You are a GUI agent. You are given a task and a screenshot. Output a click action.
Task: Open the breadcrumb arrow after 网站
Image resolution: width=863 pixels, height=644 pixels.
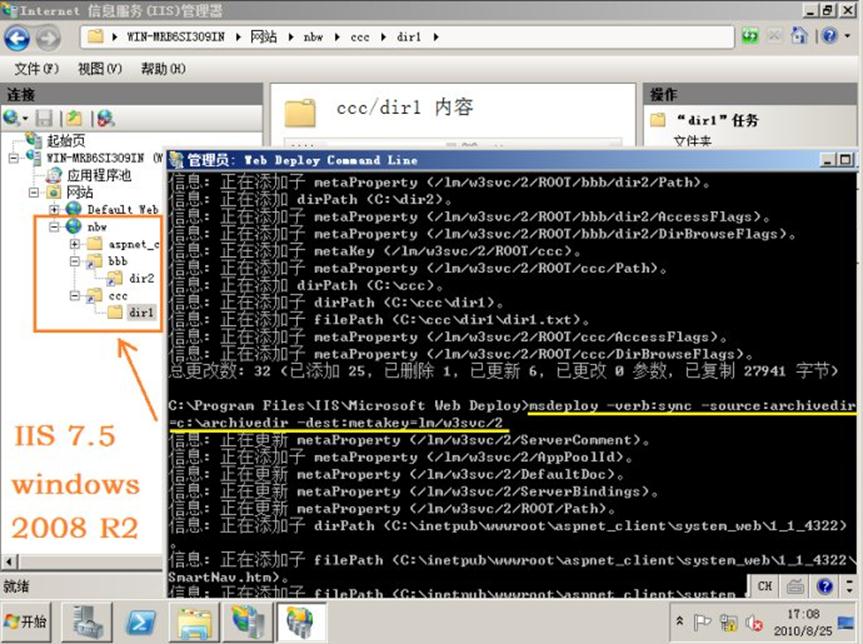pyautogui.click(x=291, y=37)
